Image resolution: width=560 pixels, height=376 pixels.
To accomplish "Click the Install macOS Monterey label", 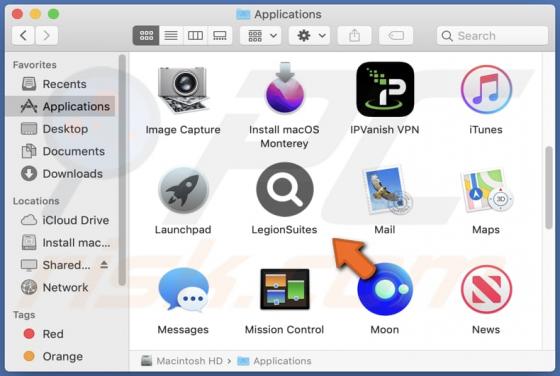I will 284,136.
